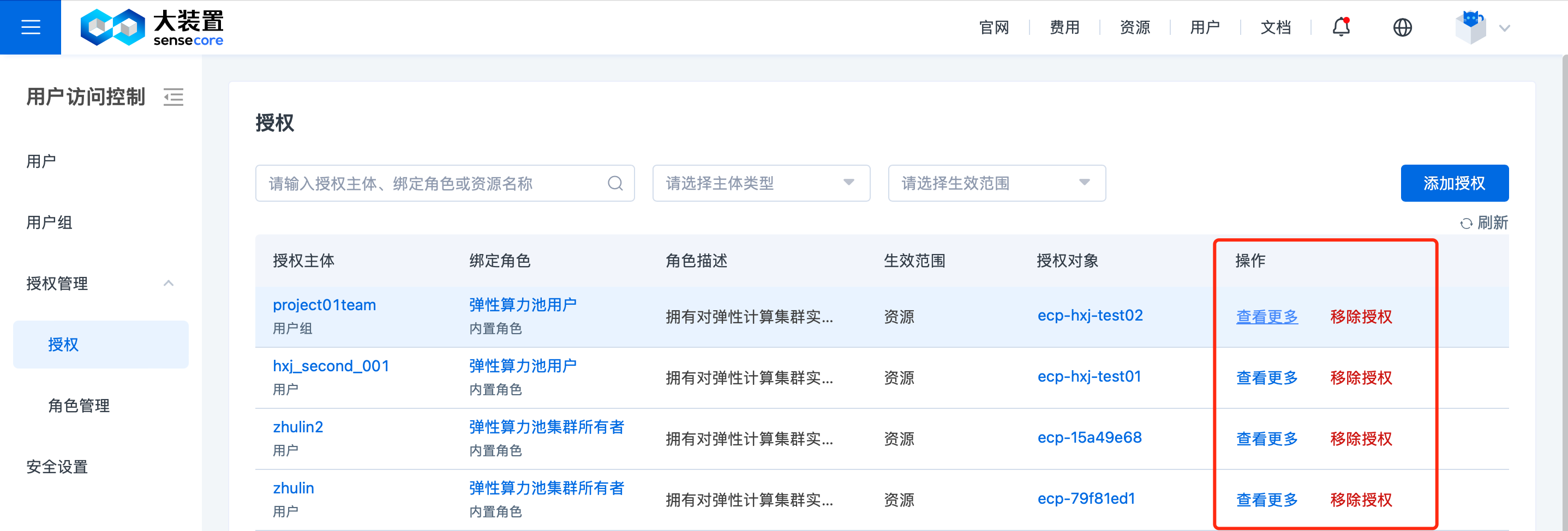Open the ecp-79f81ed1 resource link
The width and height of the screenshot is (1568, 531).
tap(1086, 499)
